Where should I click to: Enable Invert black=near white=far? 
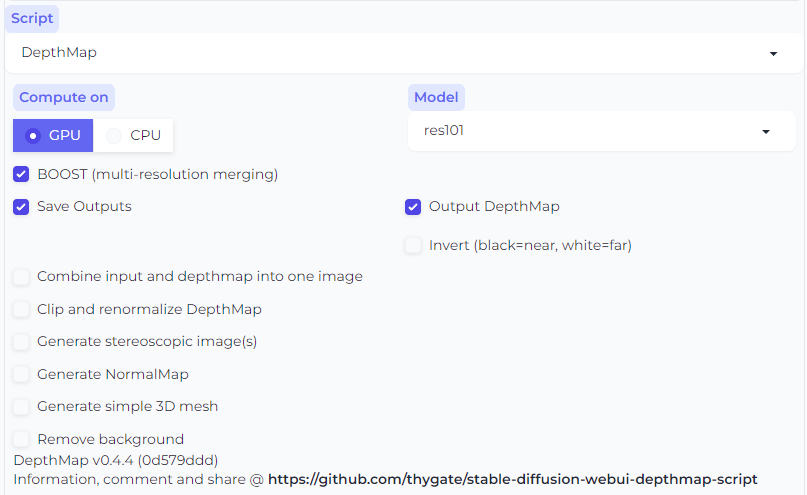413,245
